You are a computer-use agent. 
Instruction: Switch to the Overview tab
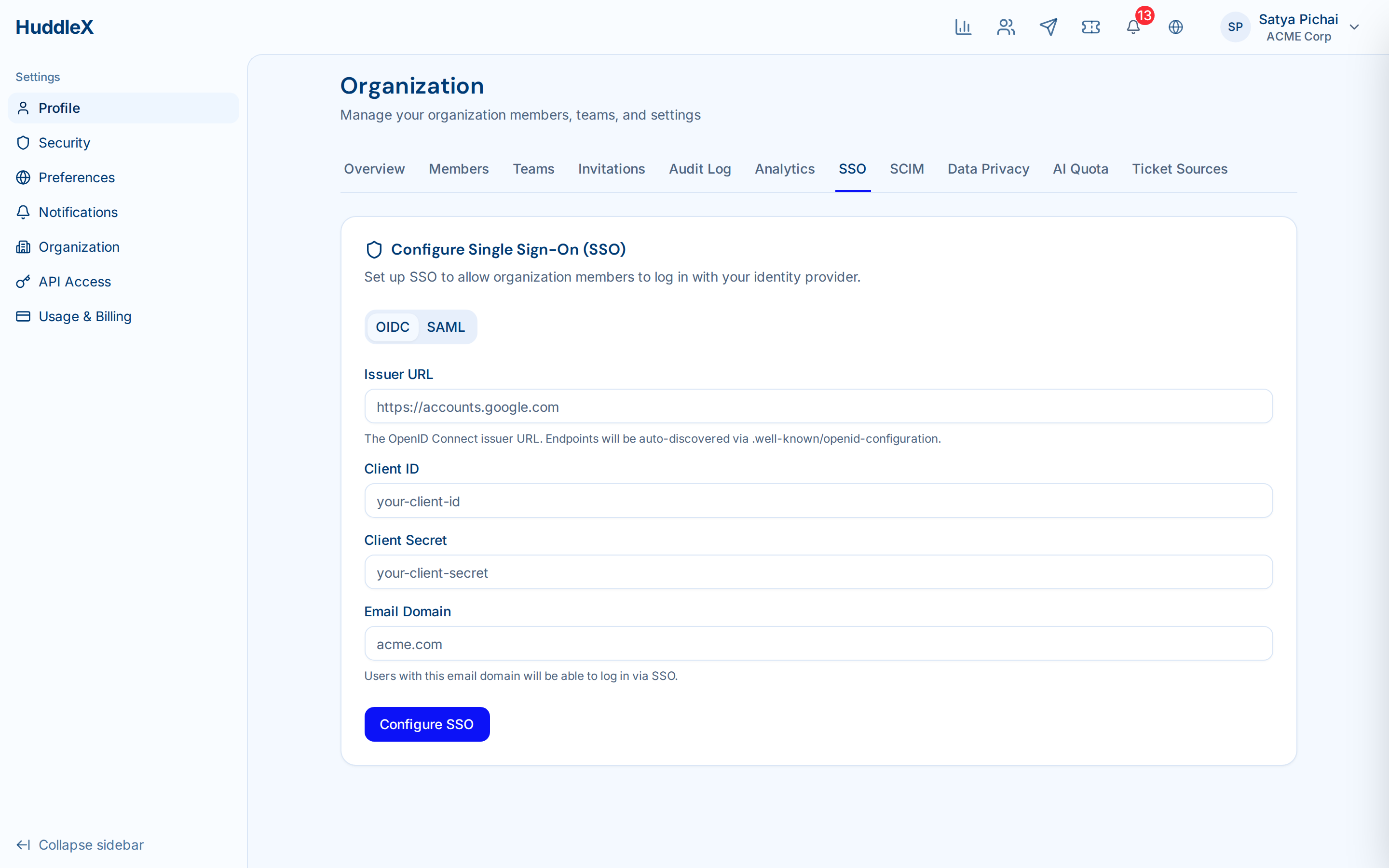coord(374,169)
